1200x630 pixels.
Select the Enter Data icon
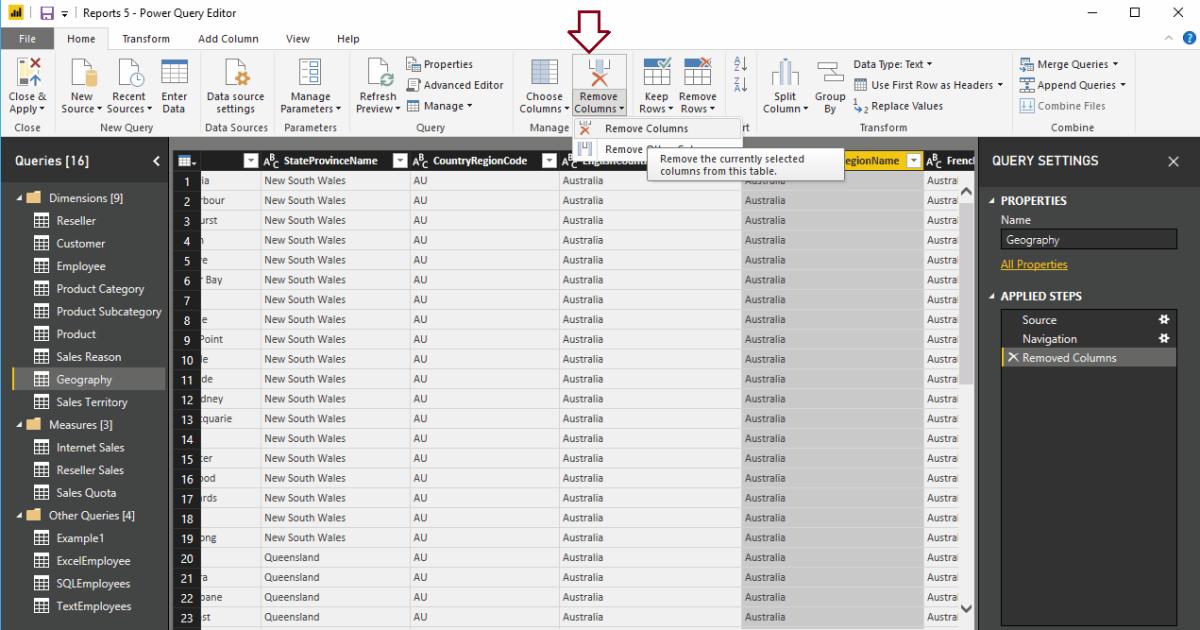tap(174, 86)
